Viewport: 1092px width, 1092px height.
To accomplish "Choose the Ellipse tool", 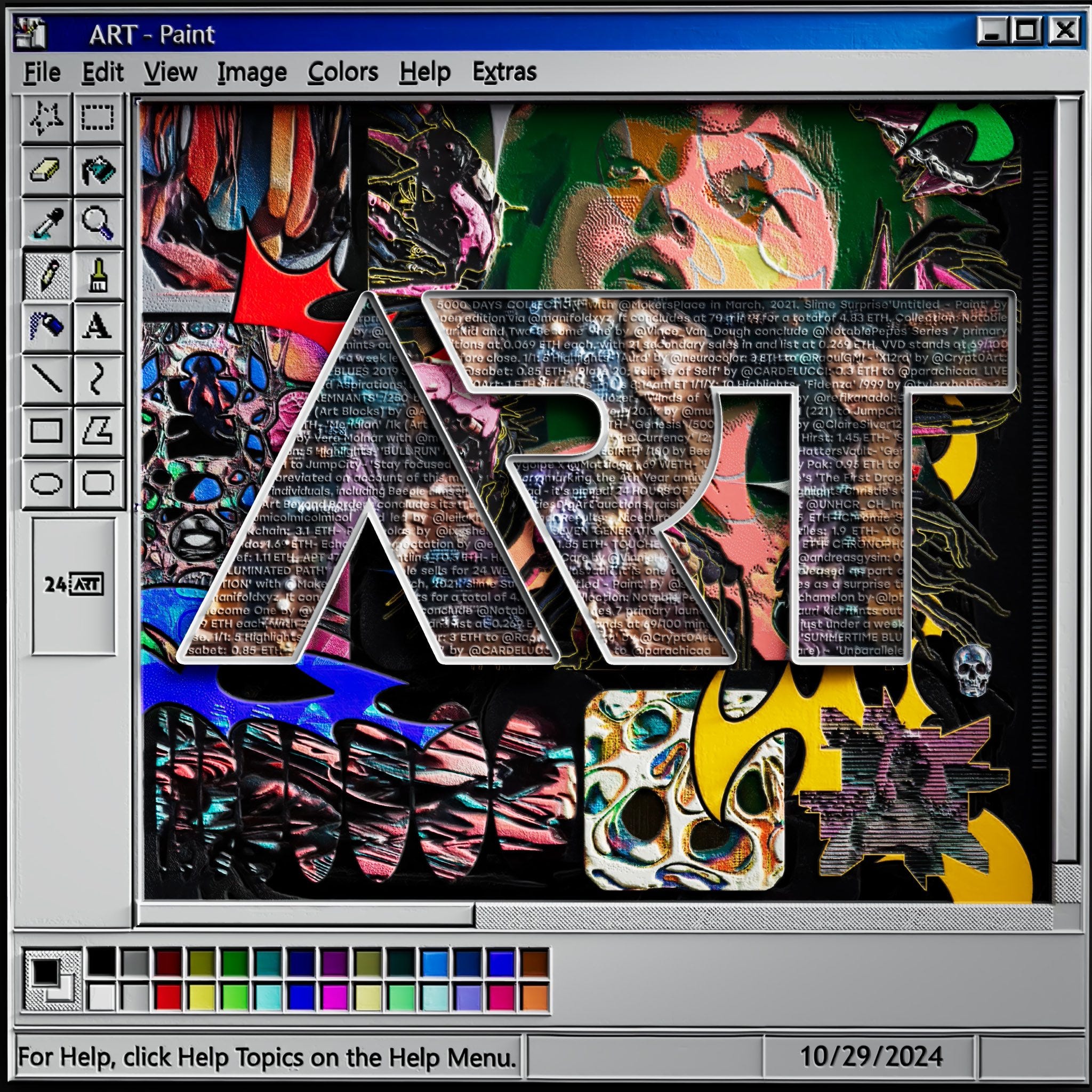I will click(x=46, y=483).
